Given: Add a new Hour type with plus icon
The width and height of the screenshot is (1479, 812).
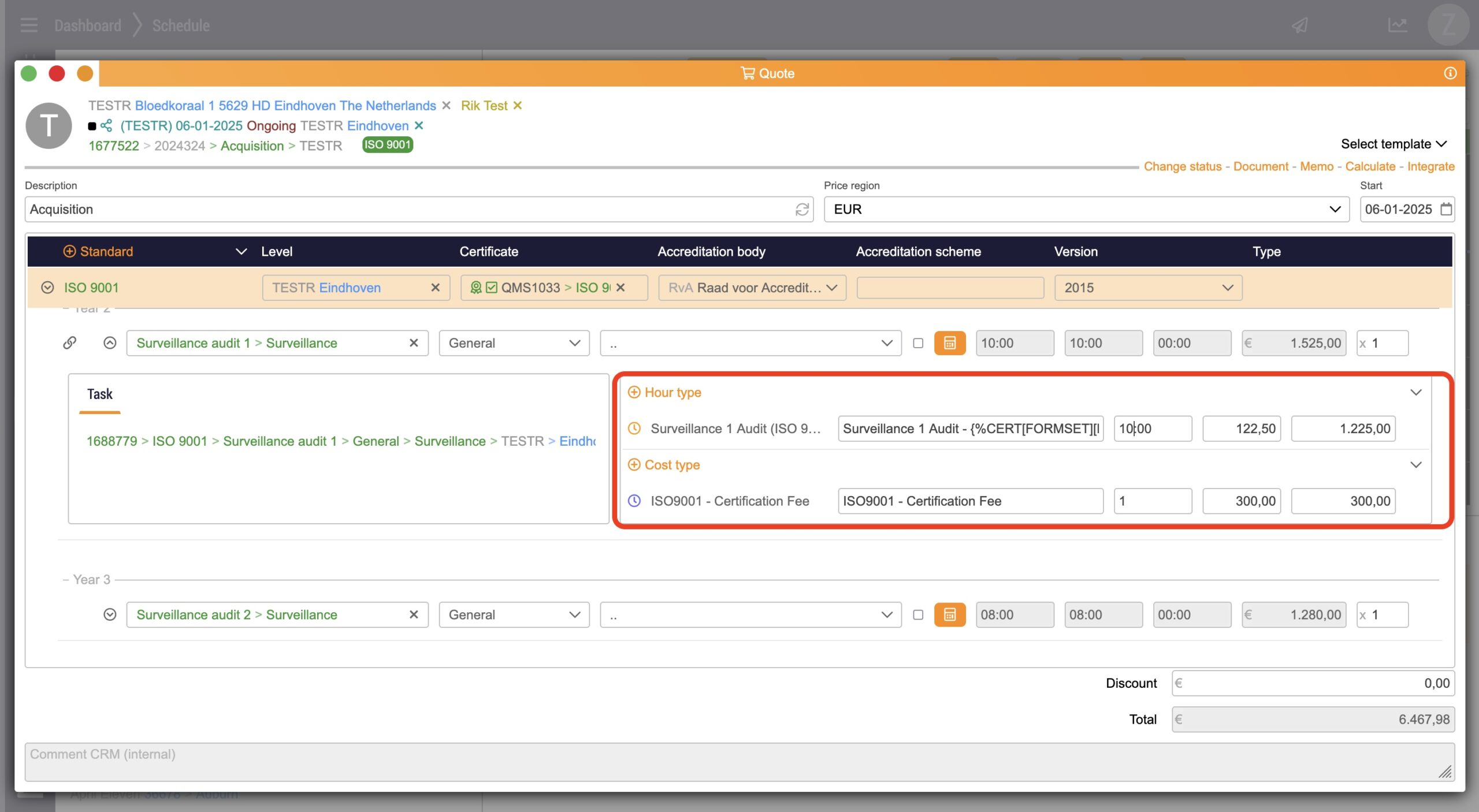Looking at the screenshot, I should (x=634, y=393).
